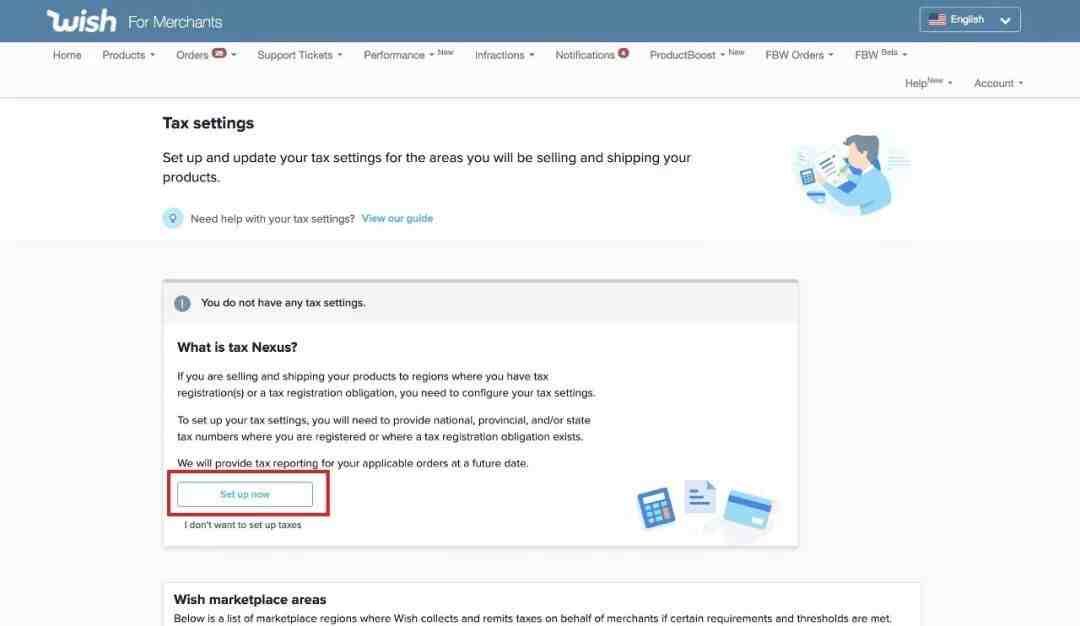1080x626 pixels.
Task: Click the Wish marketplace areas heading
Action: [x=250, y=600]
